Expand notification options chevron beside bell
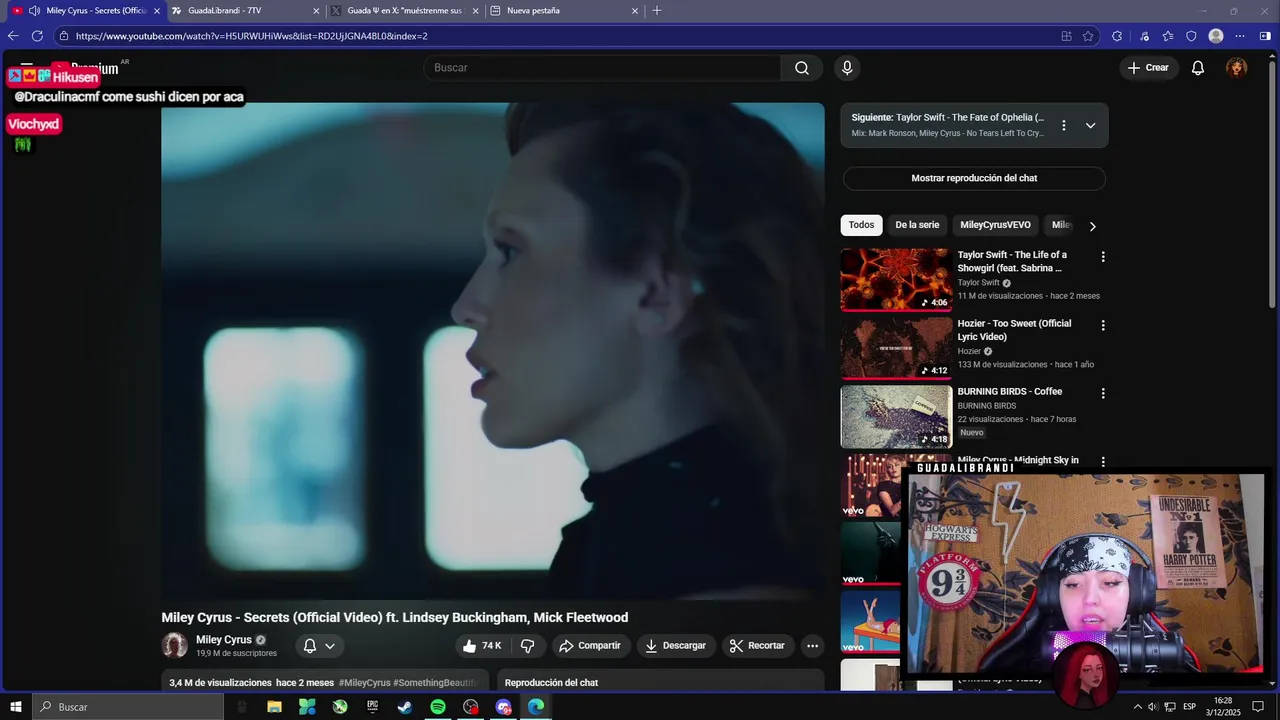The height and width of the screenshot is (720, 1280). pyautogui.click(x=330, y=646)
